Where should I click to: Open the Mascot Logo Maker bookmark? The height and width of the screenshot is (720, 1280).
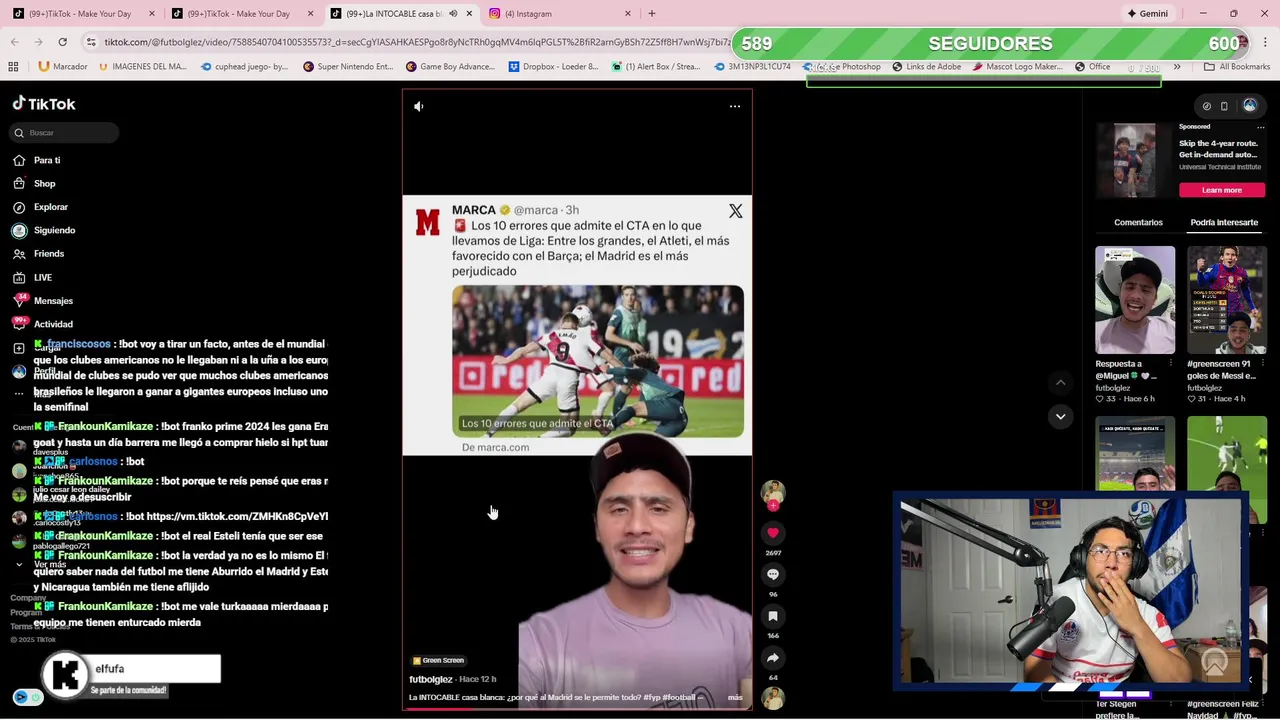(x=1016, y=67)
